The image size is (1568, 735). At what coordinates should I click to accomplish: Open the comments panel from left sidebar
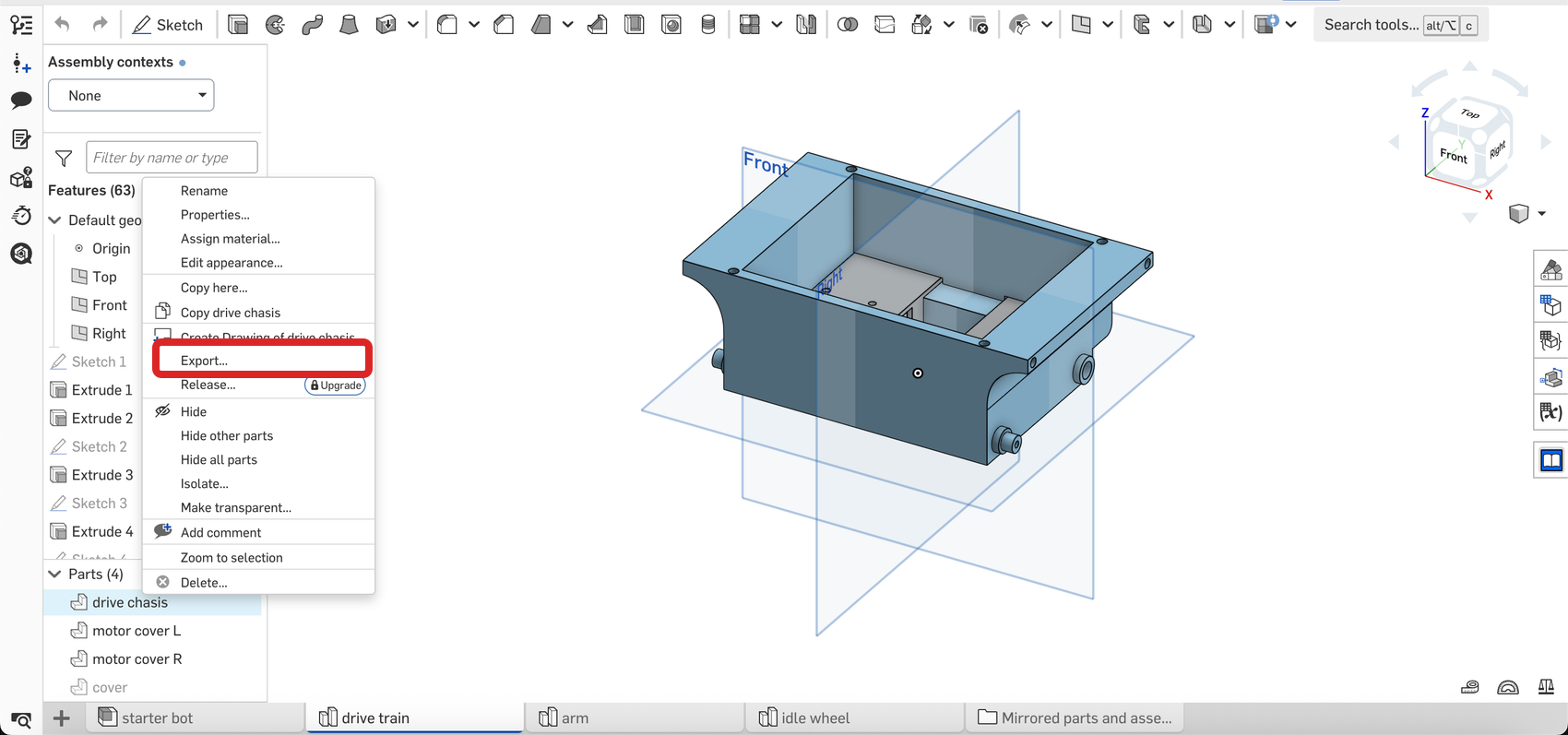coord(21,100)
